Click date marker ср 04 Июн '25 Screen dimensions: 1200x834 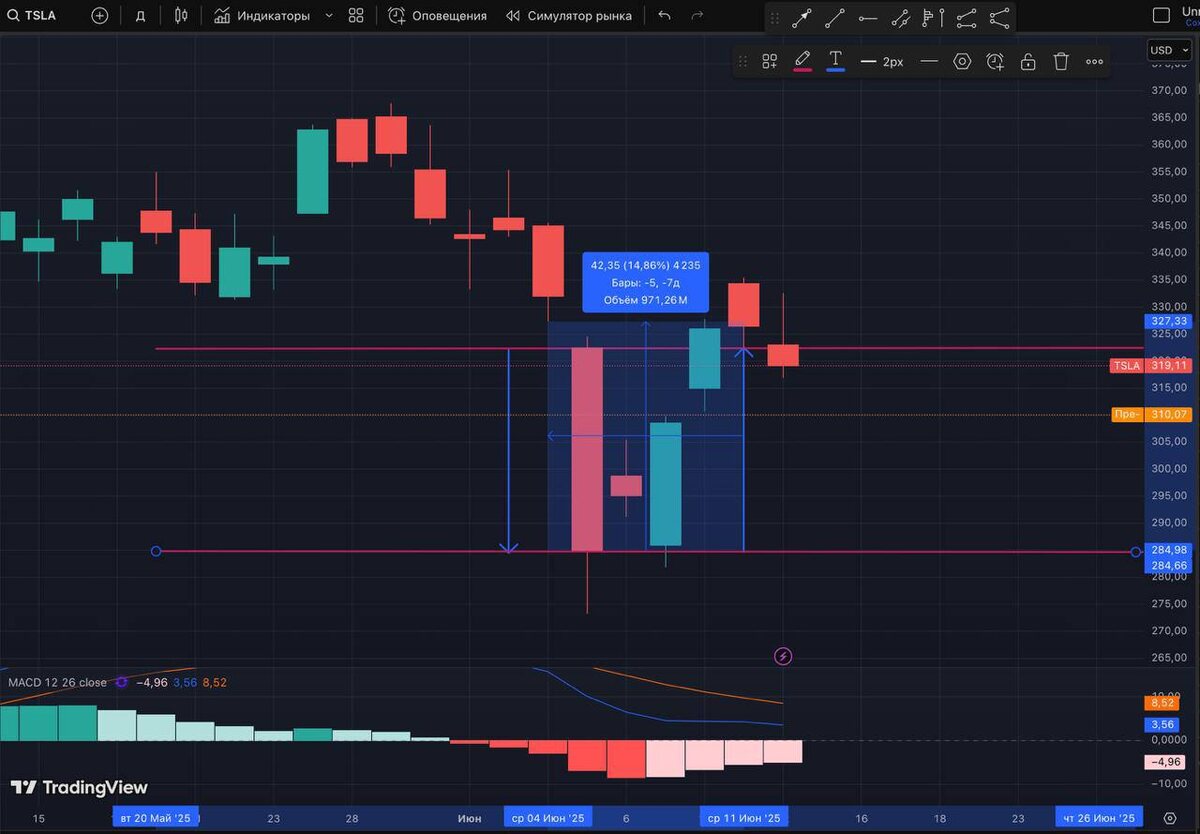point(547,818)
